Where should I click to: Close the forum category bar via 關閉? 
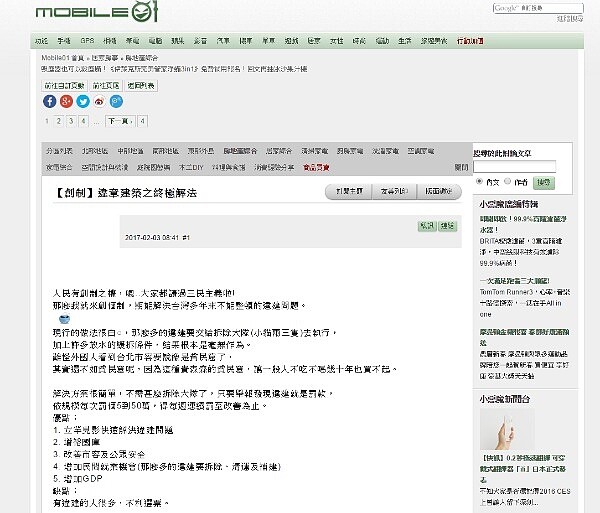pyautogui.click(x=461, y=167)
